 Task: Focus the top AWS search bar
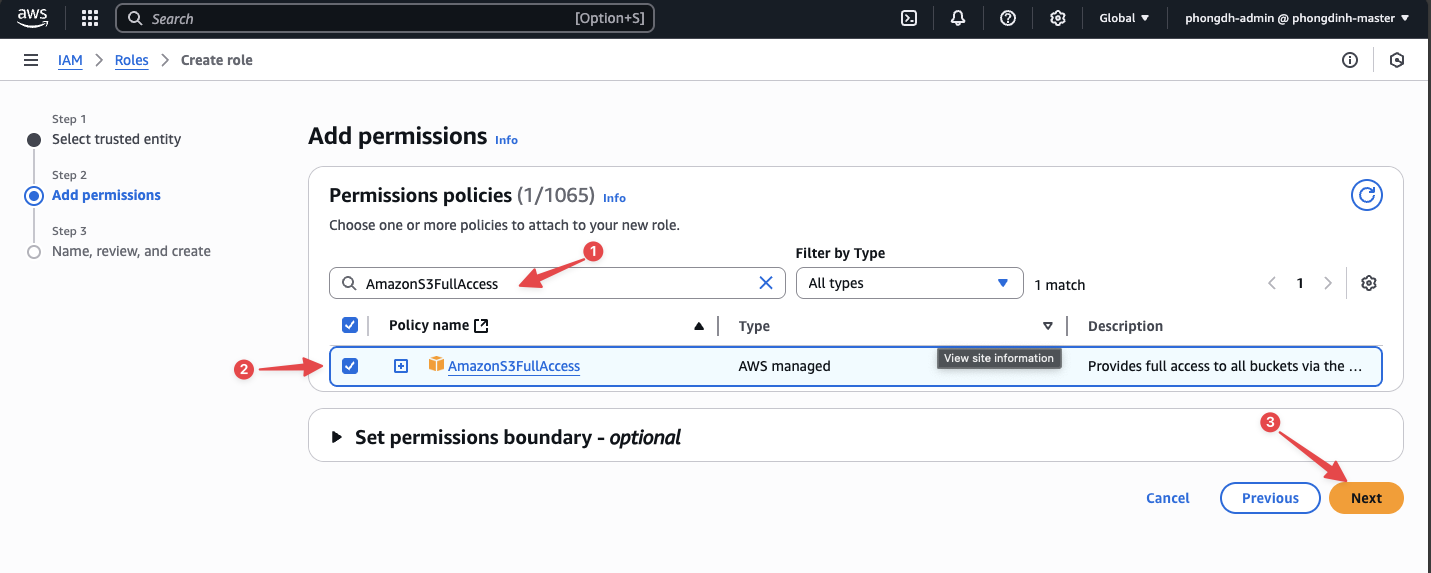point(385,18)
